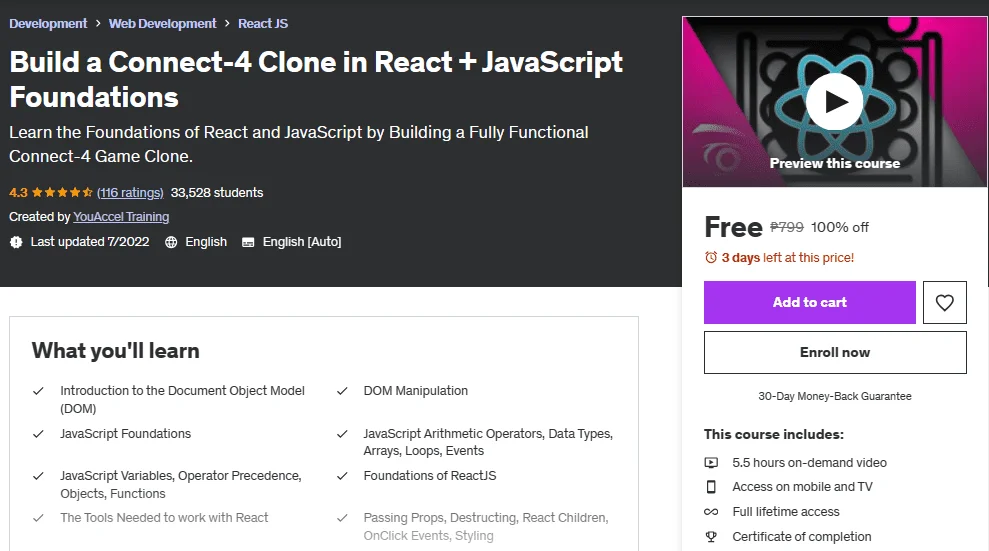Click the mobile device access icon
This screenshot has height=551, width=989.
coord(711,487)
